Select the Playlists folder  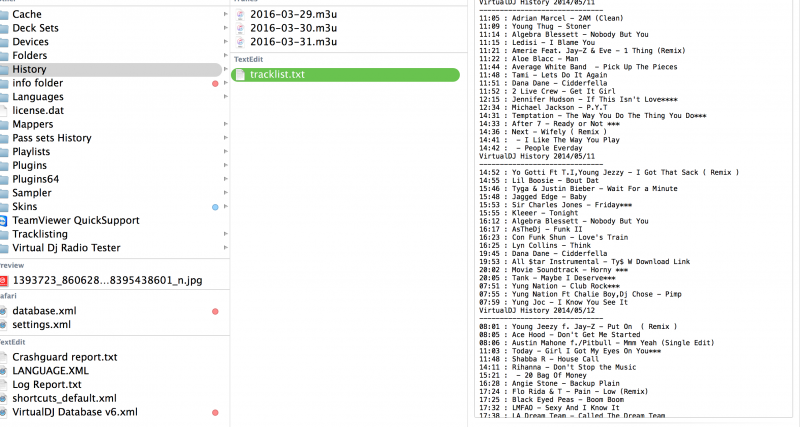pos(31,152)
